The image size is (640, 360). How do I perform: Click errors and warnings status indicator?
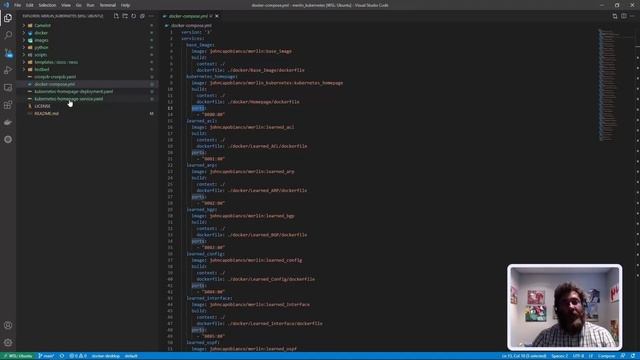[x=78, y=356]
